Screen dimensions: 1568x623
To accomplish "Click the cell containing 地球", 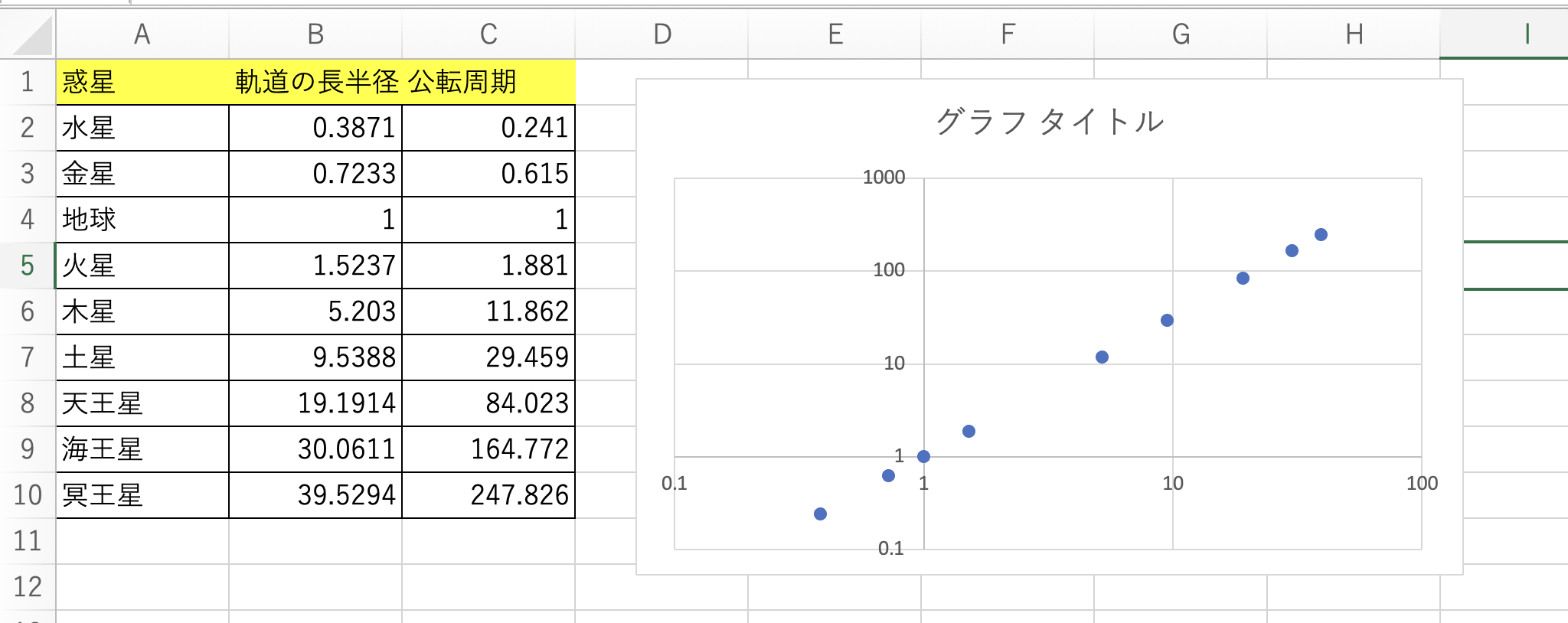I will (142, 220).
